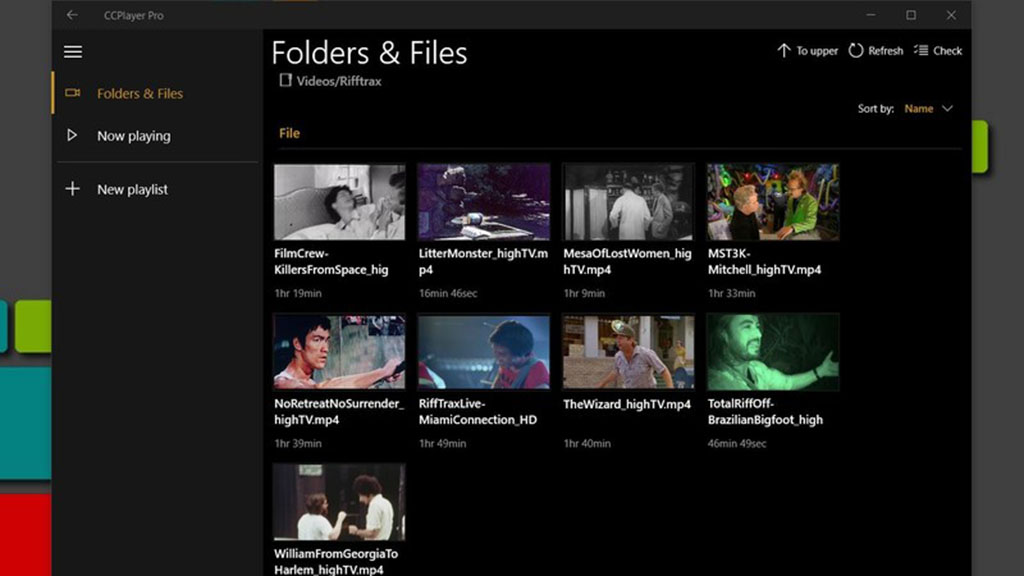Viewport: 1024px width, 576px height.
Task: Click the Folders & Files page title
Action: 370,53
